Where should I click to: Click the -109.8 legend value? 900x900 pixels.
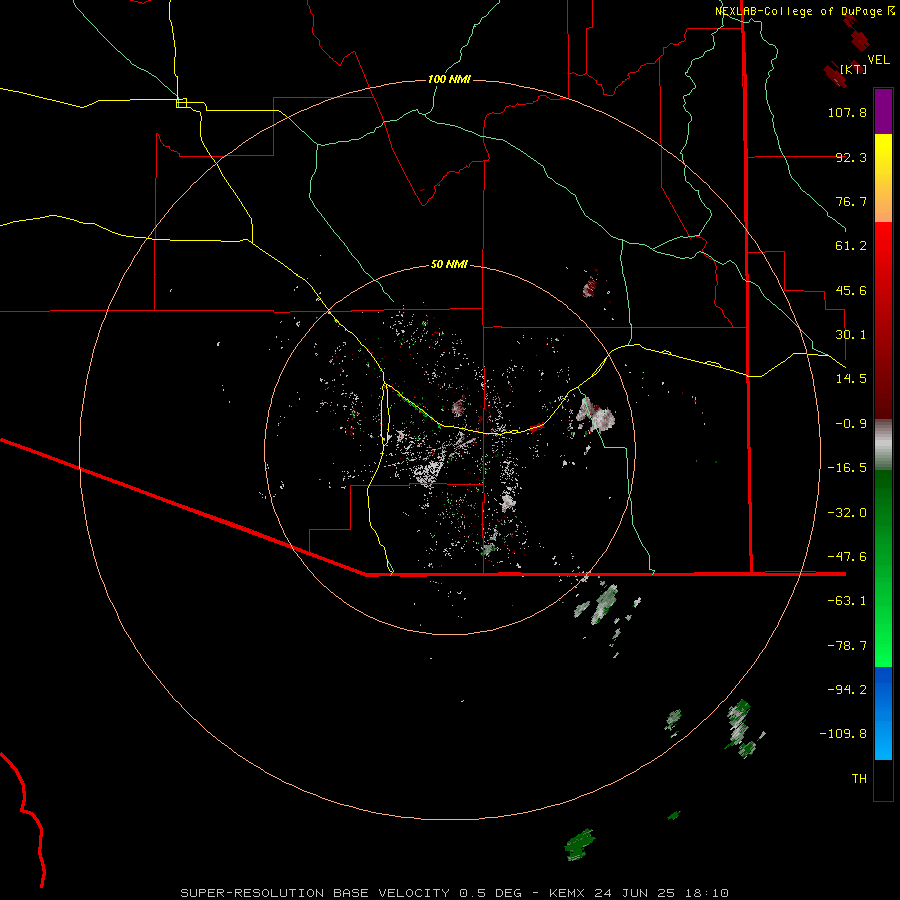point(843,734)
